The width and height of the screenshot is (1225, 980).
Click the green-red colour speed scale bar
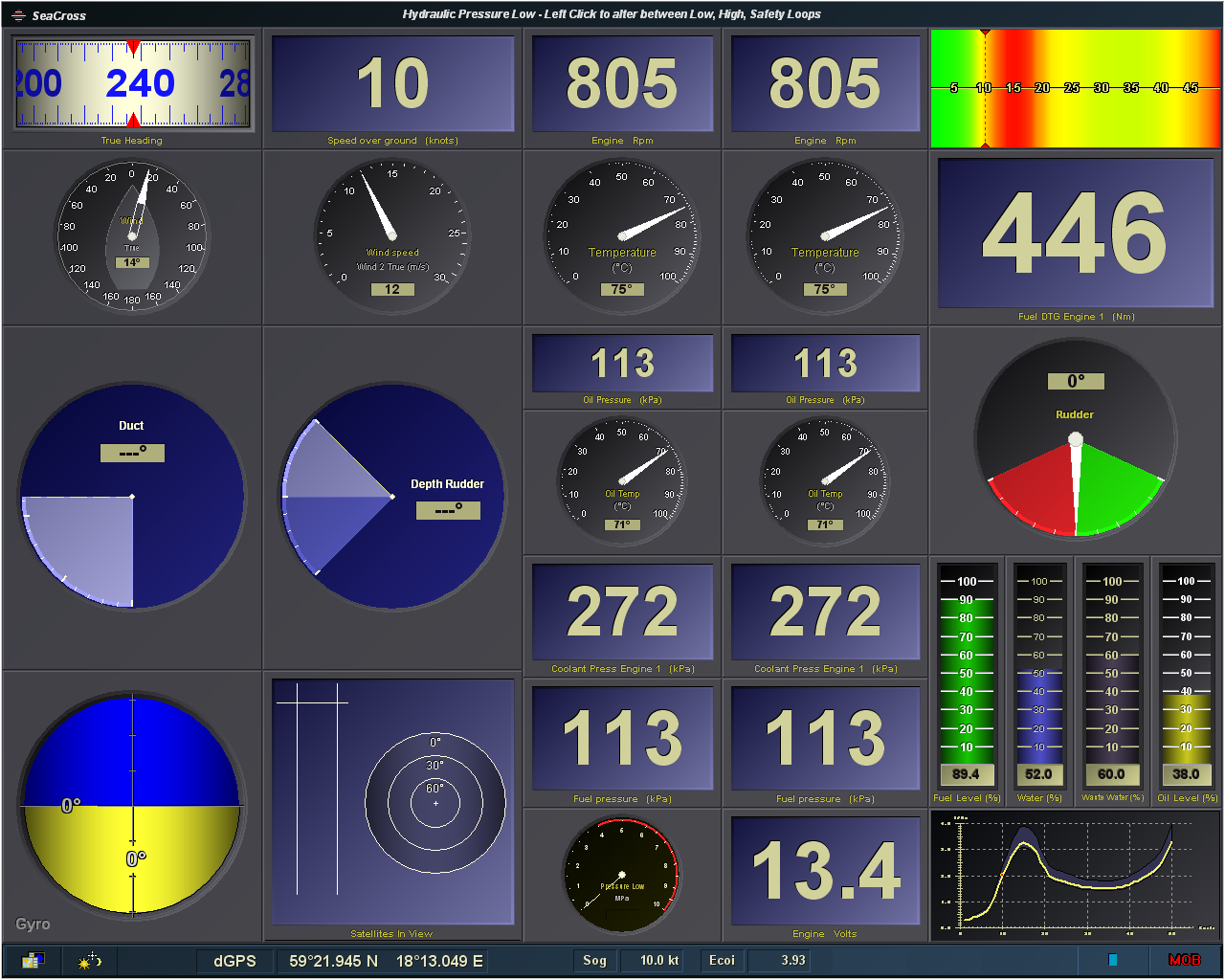[1076, 88]
